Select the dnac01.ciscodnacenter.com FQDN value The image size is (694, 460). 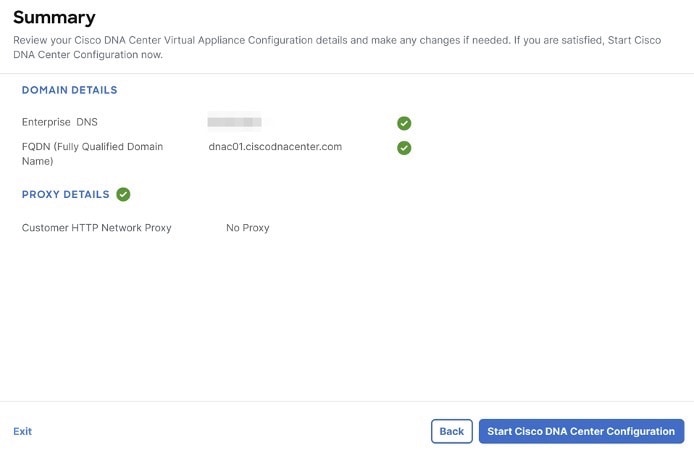coord(275,147)
